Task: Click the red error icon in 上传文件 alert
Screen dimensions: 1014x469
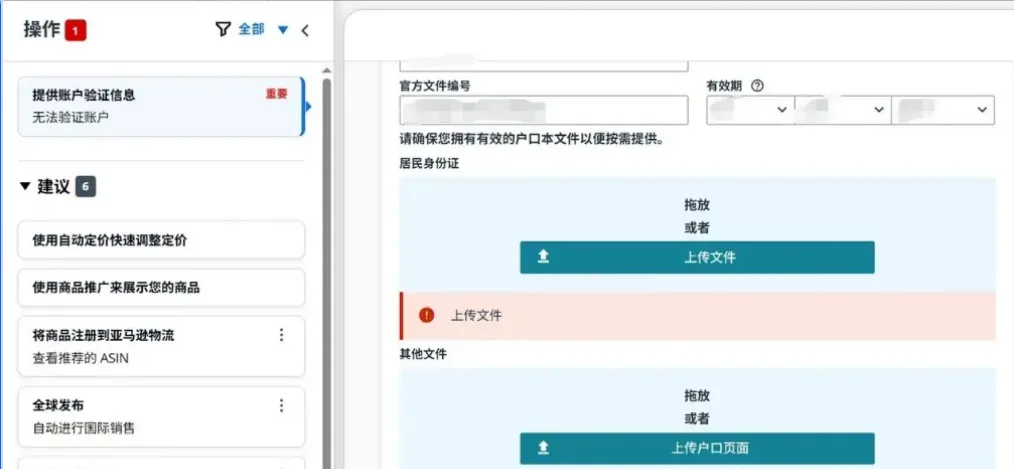Action: point(427,315)
